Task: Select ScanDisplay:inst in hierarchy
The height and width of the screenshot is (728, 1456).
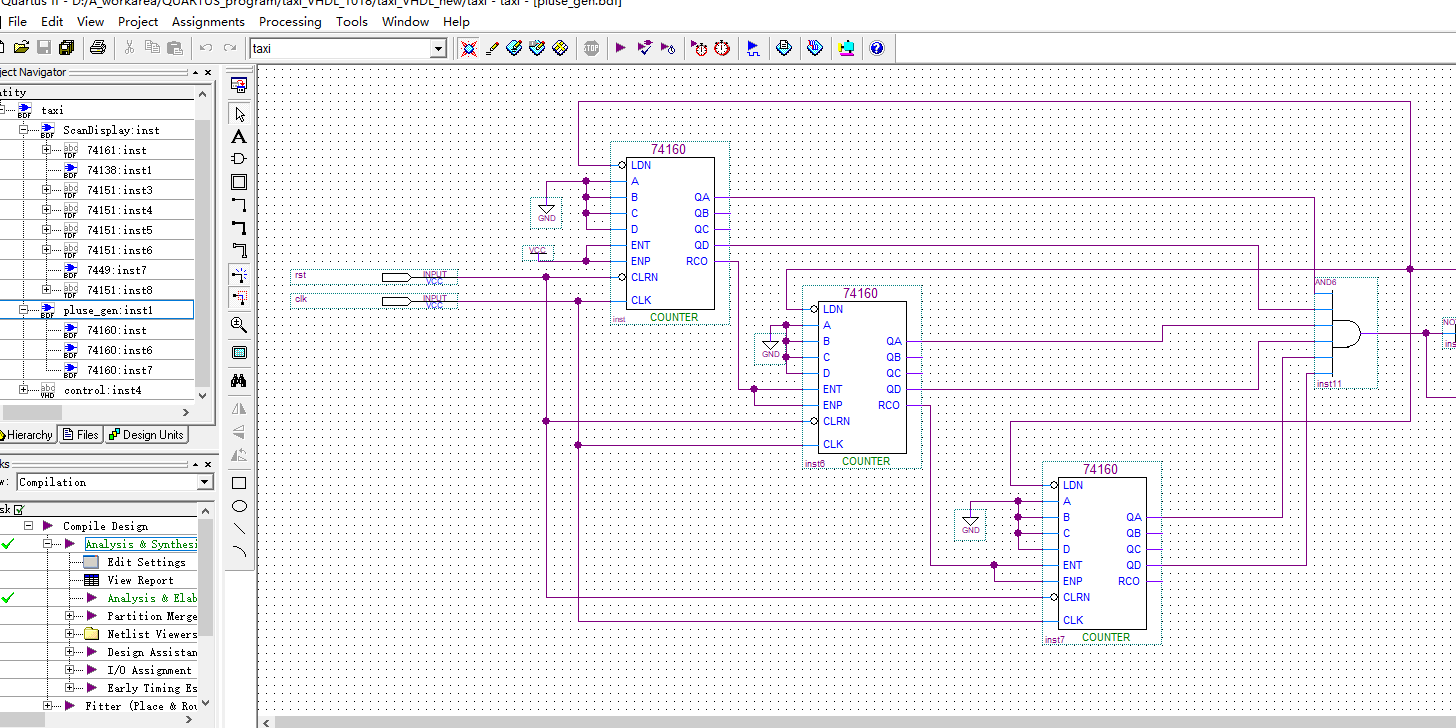Action: (111, 130)
